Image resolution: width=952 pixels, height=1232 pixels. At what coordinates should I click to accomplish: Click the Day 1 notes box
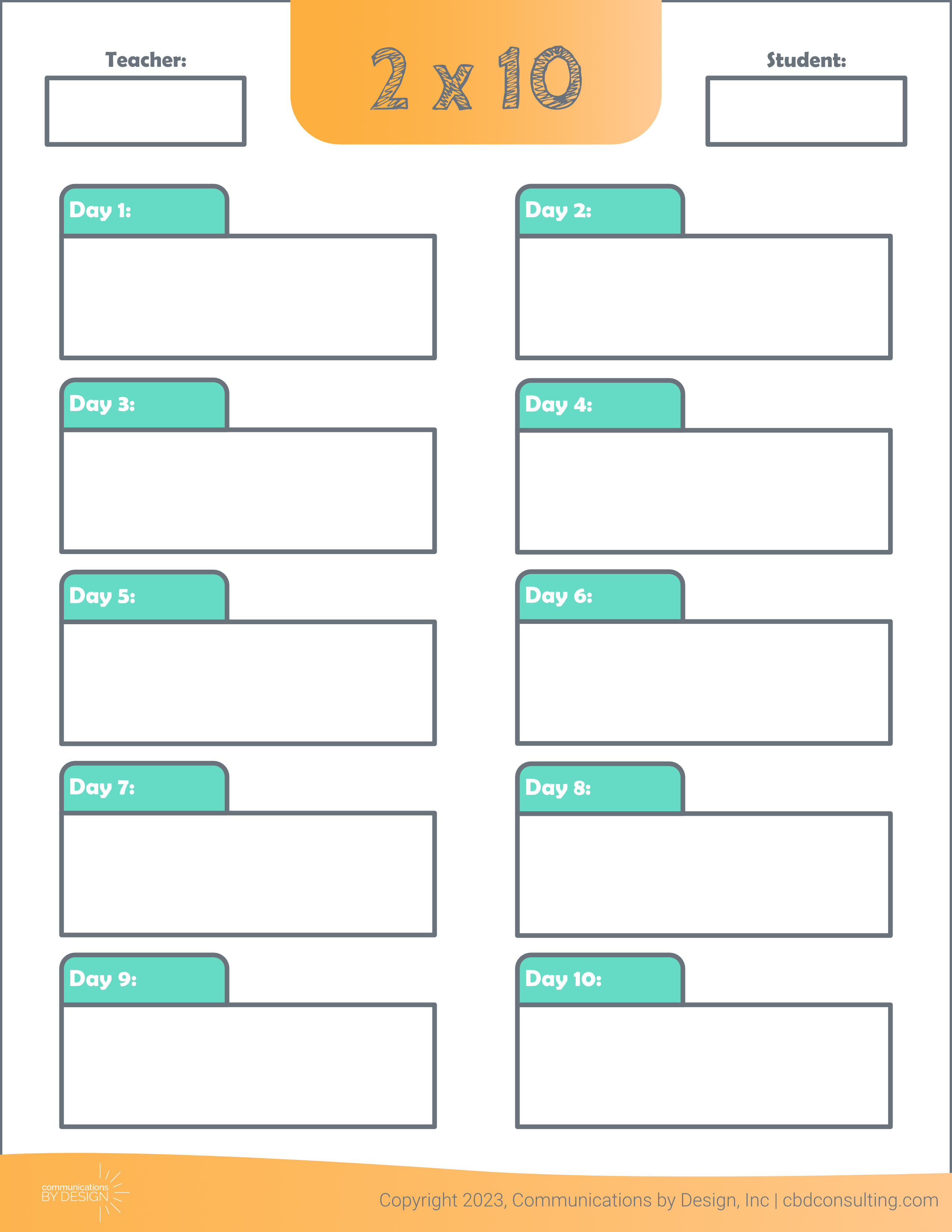pos(248,297)
